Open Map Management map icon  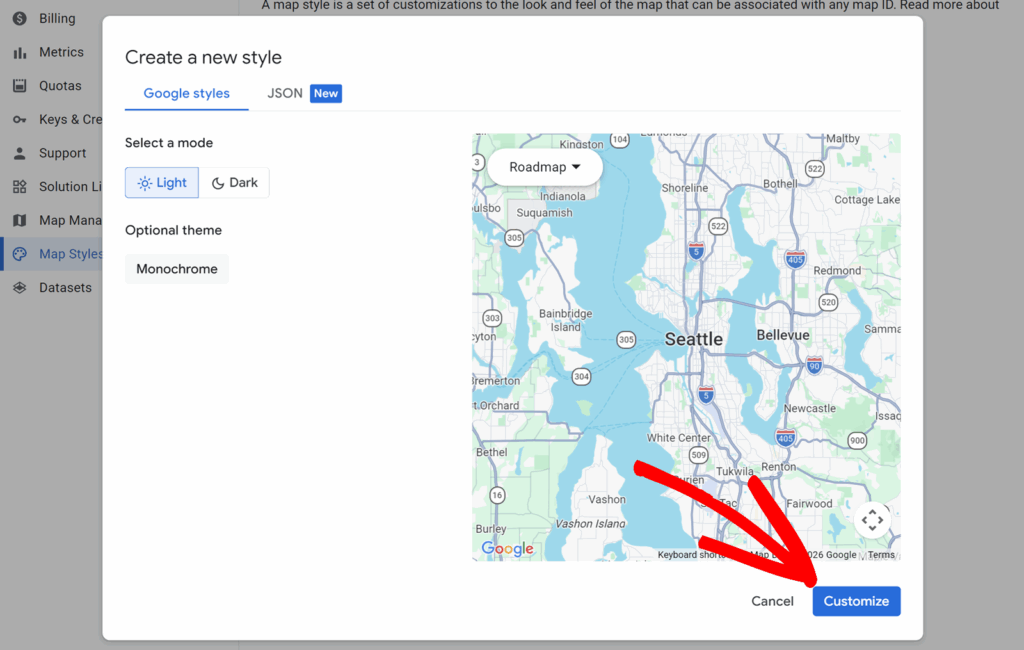click(19, 220)
